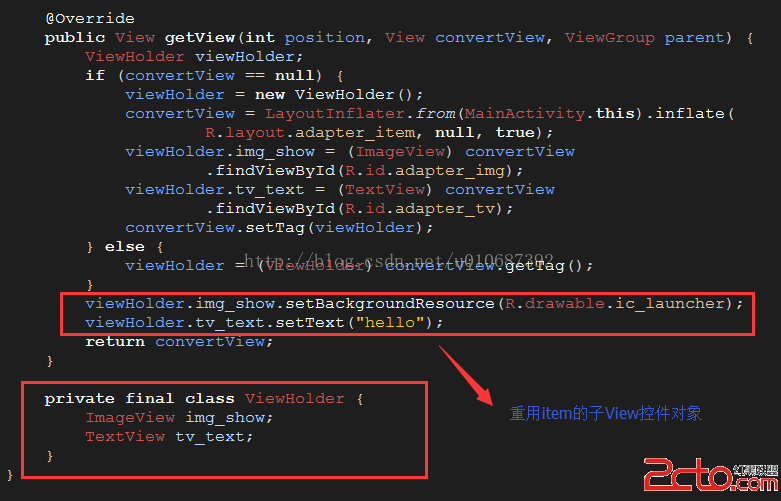The width and height of the screenshot is (781, 501).
Task: Click the 'final' keyword
Action: [x=150, y=399]
